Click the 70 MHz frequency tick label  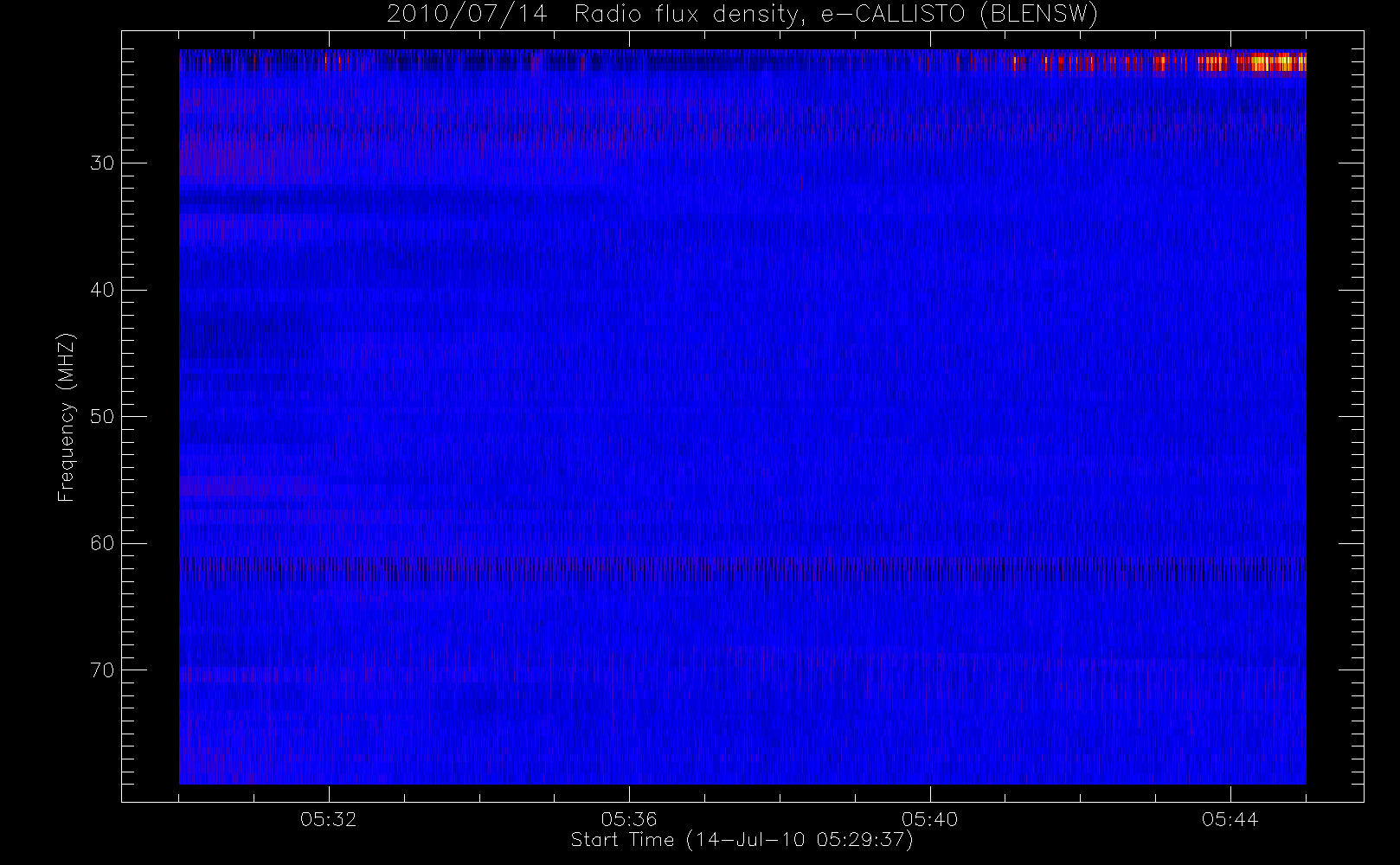click(x=102, y=670)
